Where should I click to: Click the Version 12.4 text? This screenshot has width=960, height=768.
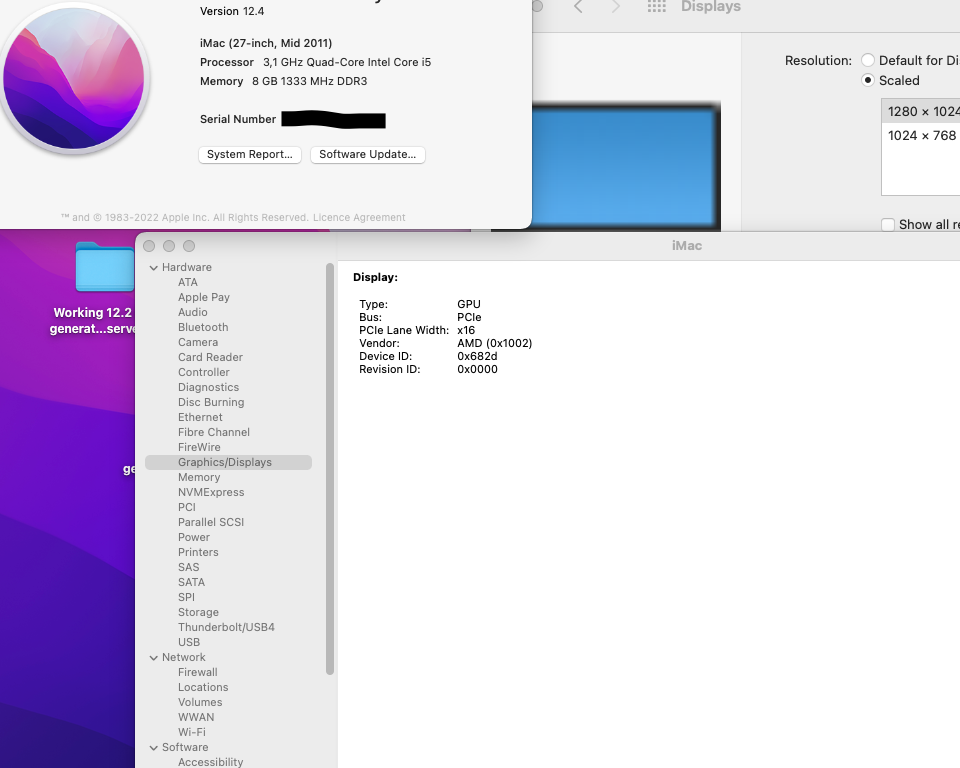pyautogui.click(x=232, y=12)
